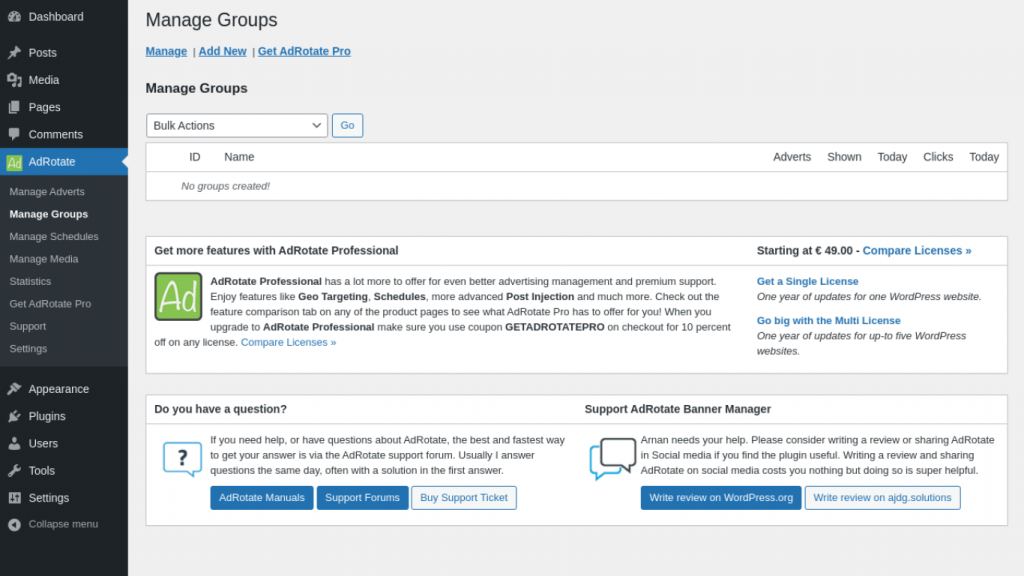Open Appearance via the paintbrush icon
This screenshot has width=1024, height=576.
(14, 389)
